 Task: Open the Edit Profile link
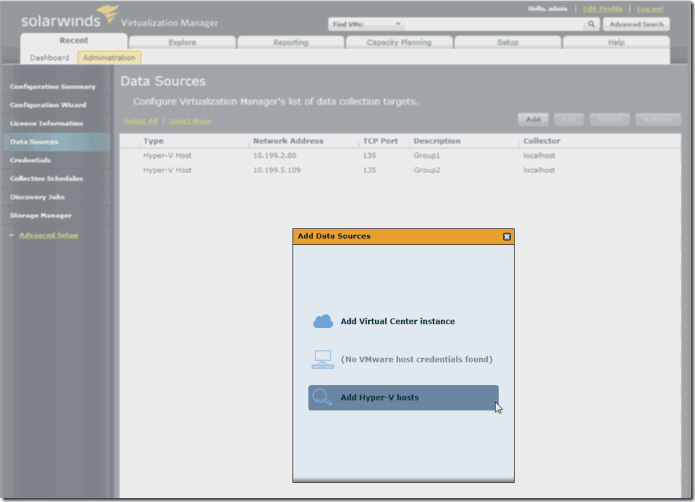click(x=603, y=9)
